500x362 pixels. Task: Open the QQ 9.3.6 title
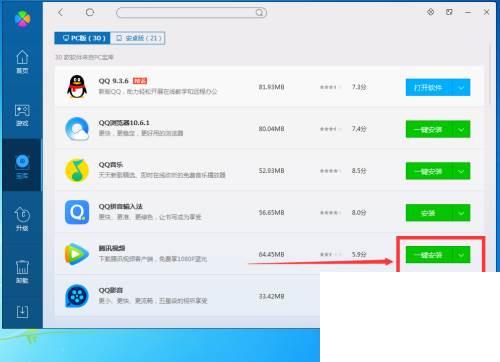point(113,81)
